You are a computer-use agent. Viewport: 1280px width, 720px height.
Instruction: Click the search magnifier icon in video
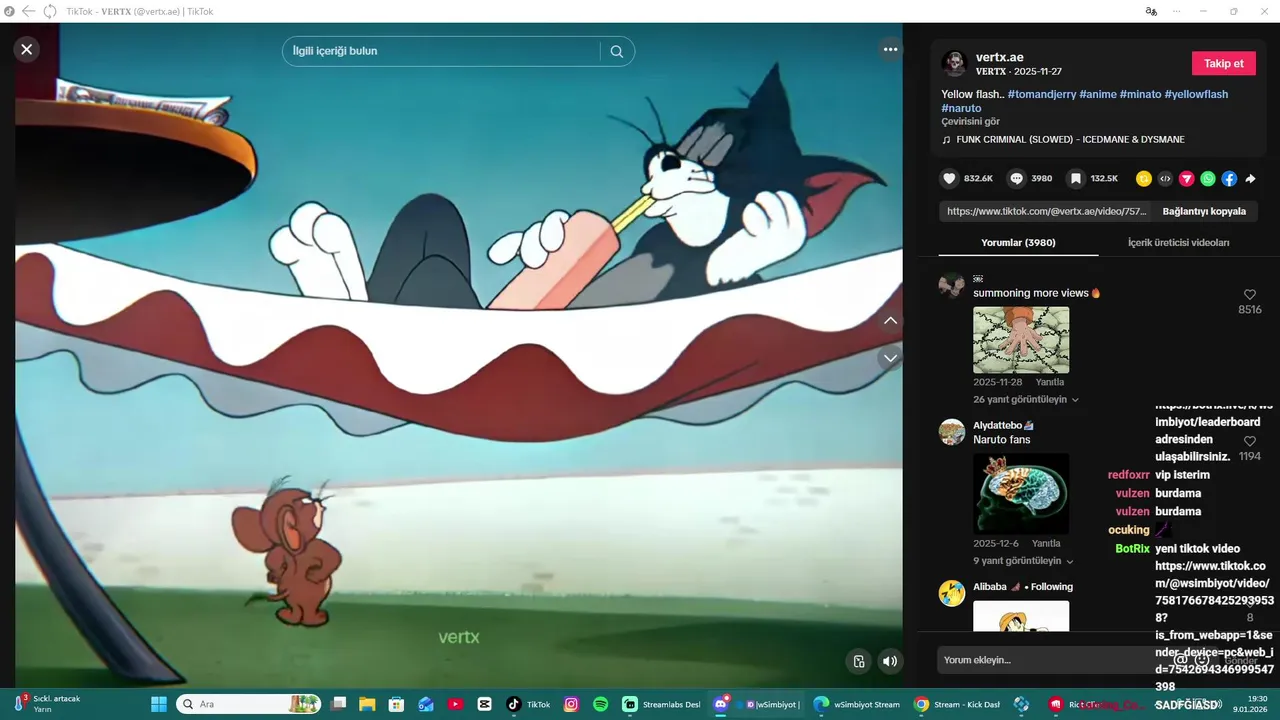[617, 51]
